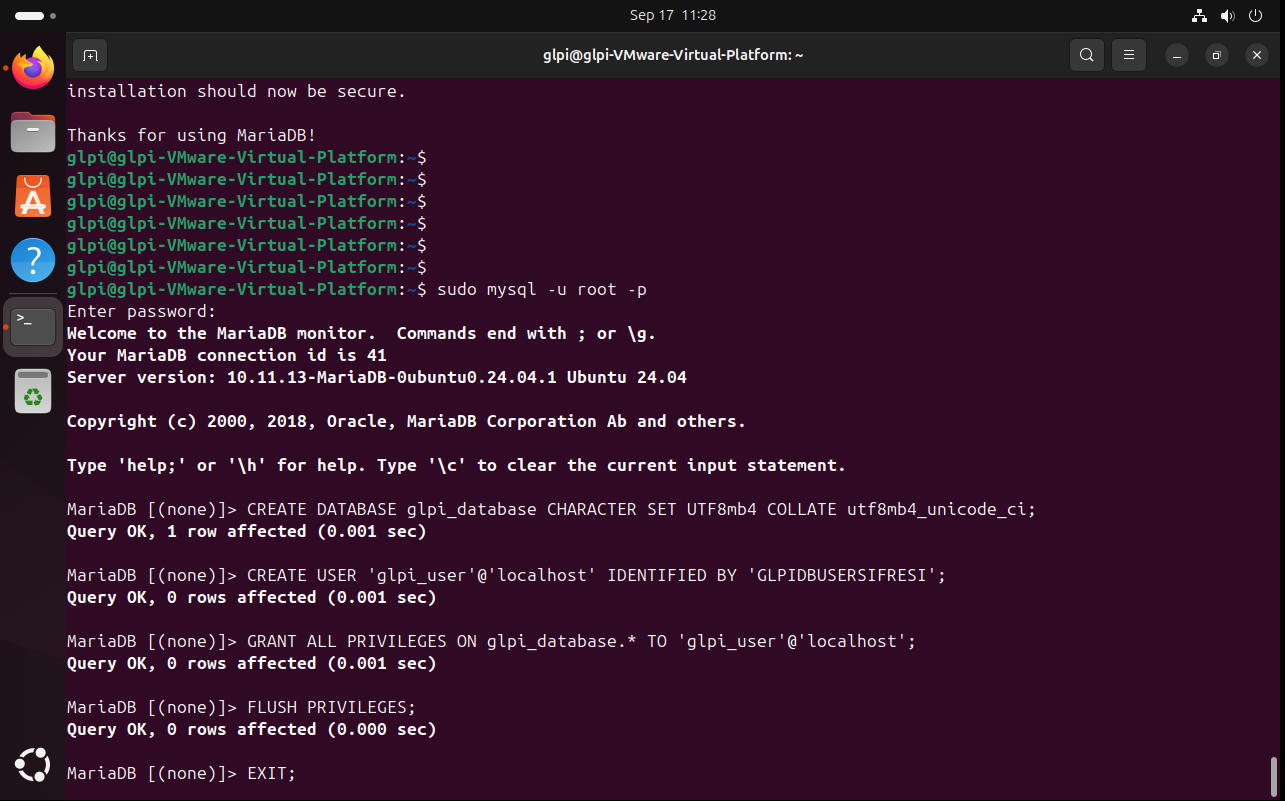1285x801 pixels.
Task: Open the Trash from the dock
Action: [33, 391]
